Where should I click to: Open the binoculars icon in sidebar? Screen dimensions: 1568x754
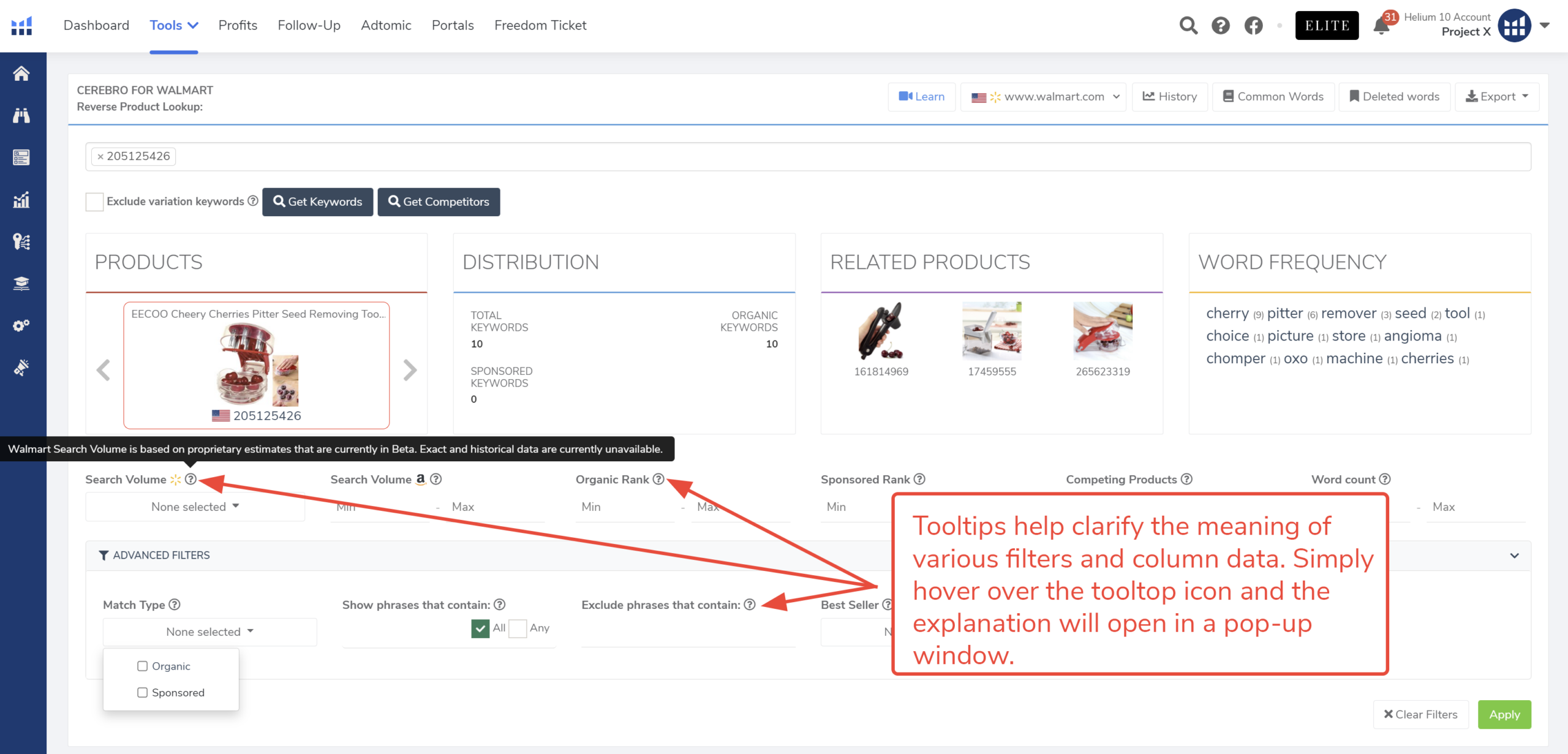(21, 115)
